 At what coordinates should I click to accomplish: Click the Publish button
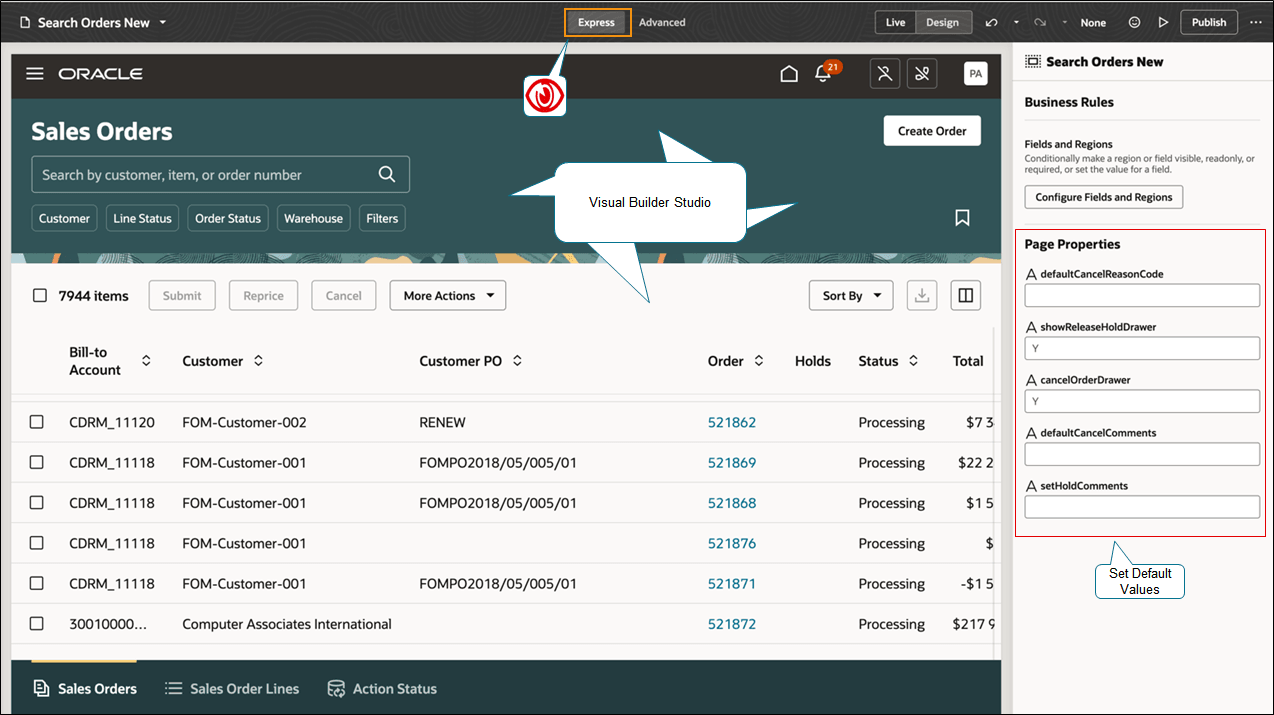[1209, 22]
